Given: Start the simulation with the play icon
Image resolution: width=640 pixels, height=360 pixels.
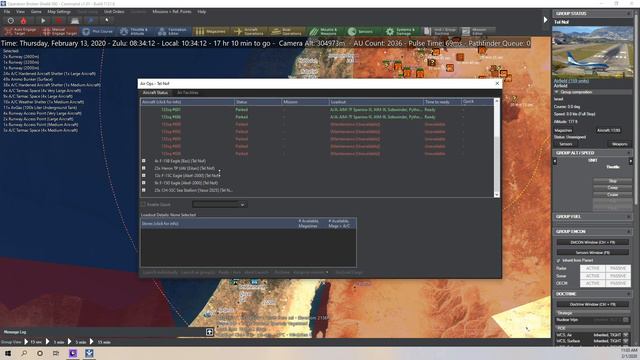Looking at the screenshot, I should coord(43,20).
